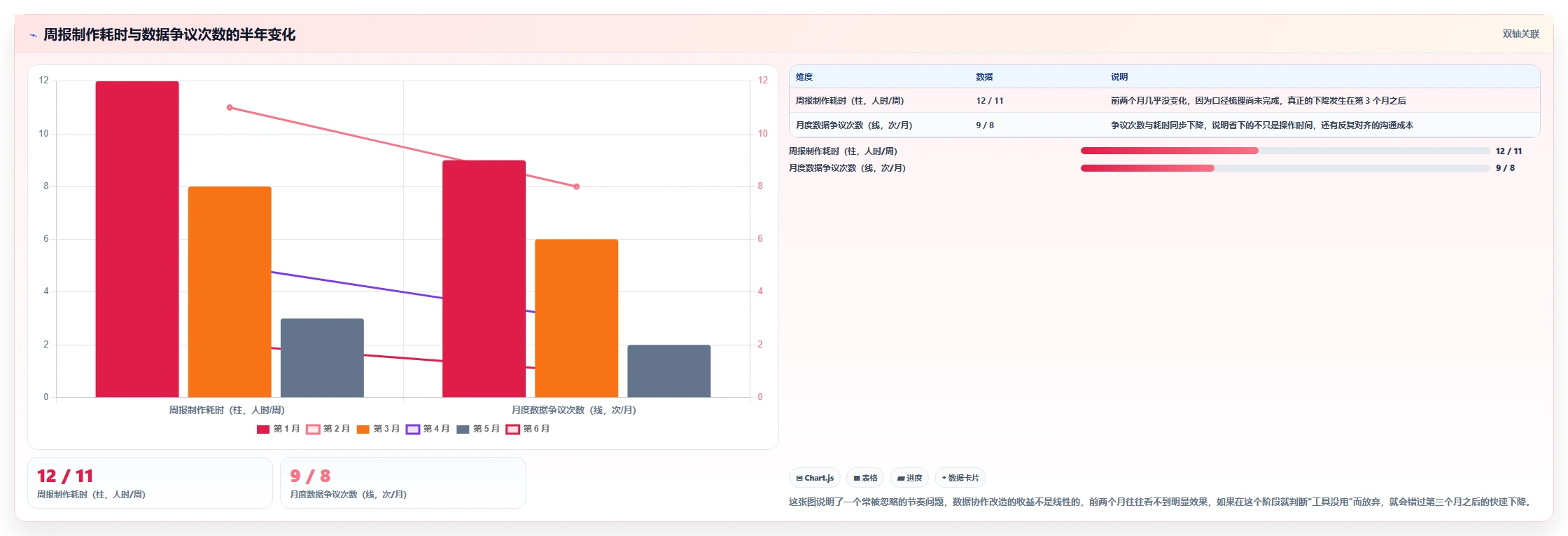Select the 说明 table column header
Viewport: 1568px width, 536px height.
point(1119,77)
